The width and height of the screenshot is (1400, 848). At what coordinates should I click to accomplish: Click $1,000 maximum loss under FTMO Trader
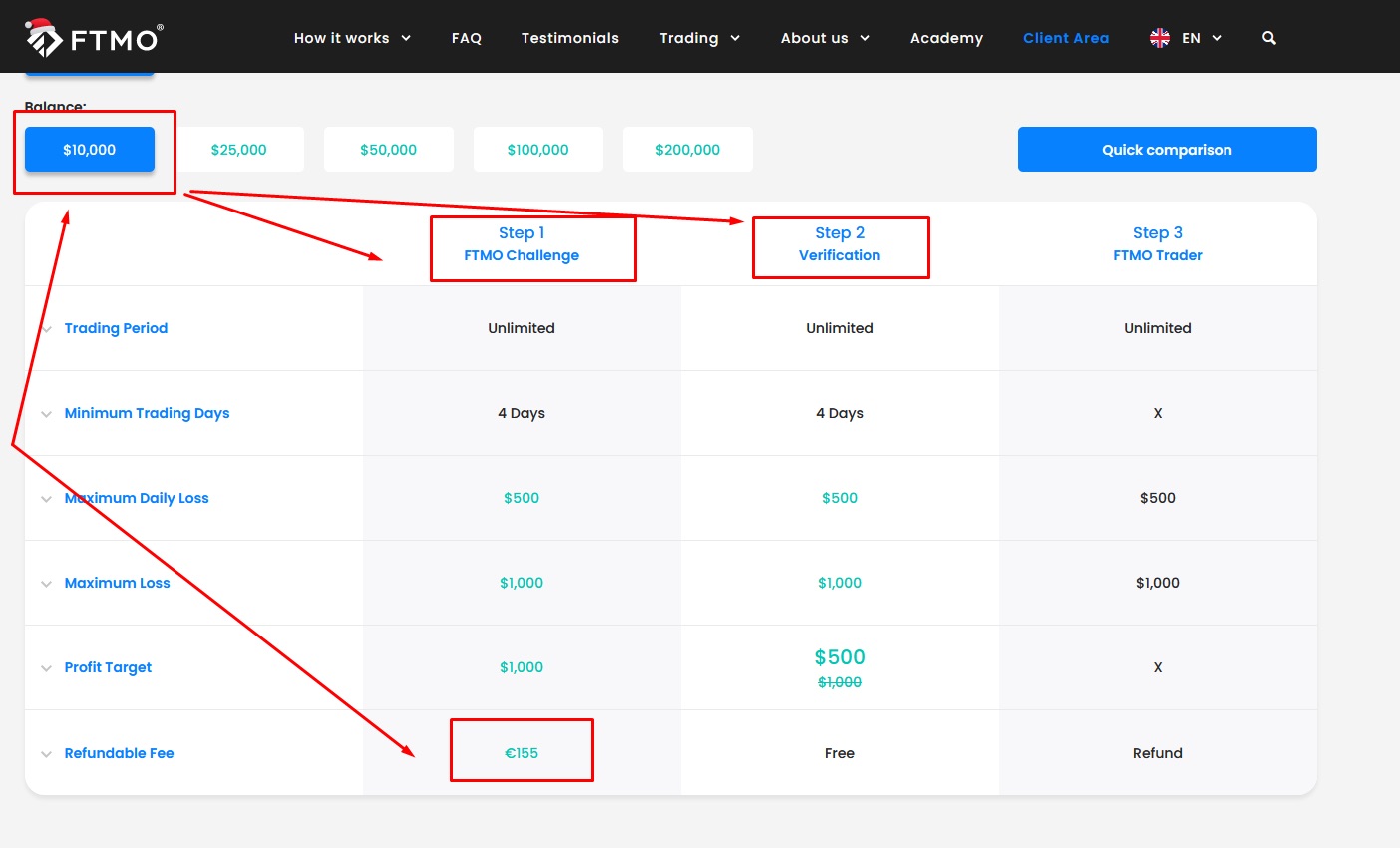pos(1158,583)
